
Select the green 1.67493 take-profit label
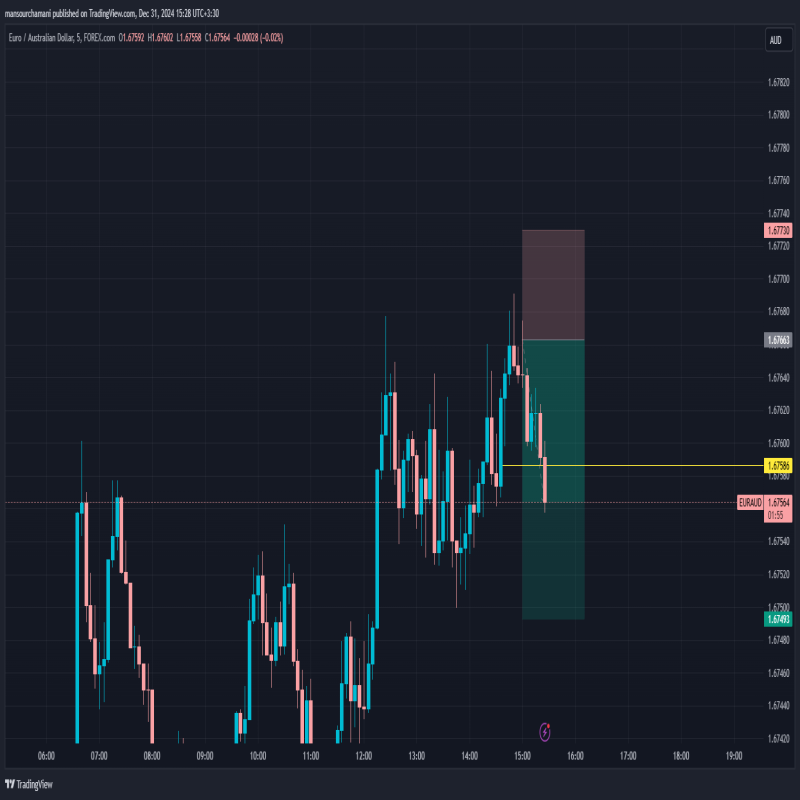click(x=778, y=619)
